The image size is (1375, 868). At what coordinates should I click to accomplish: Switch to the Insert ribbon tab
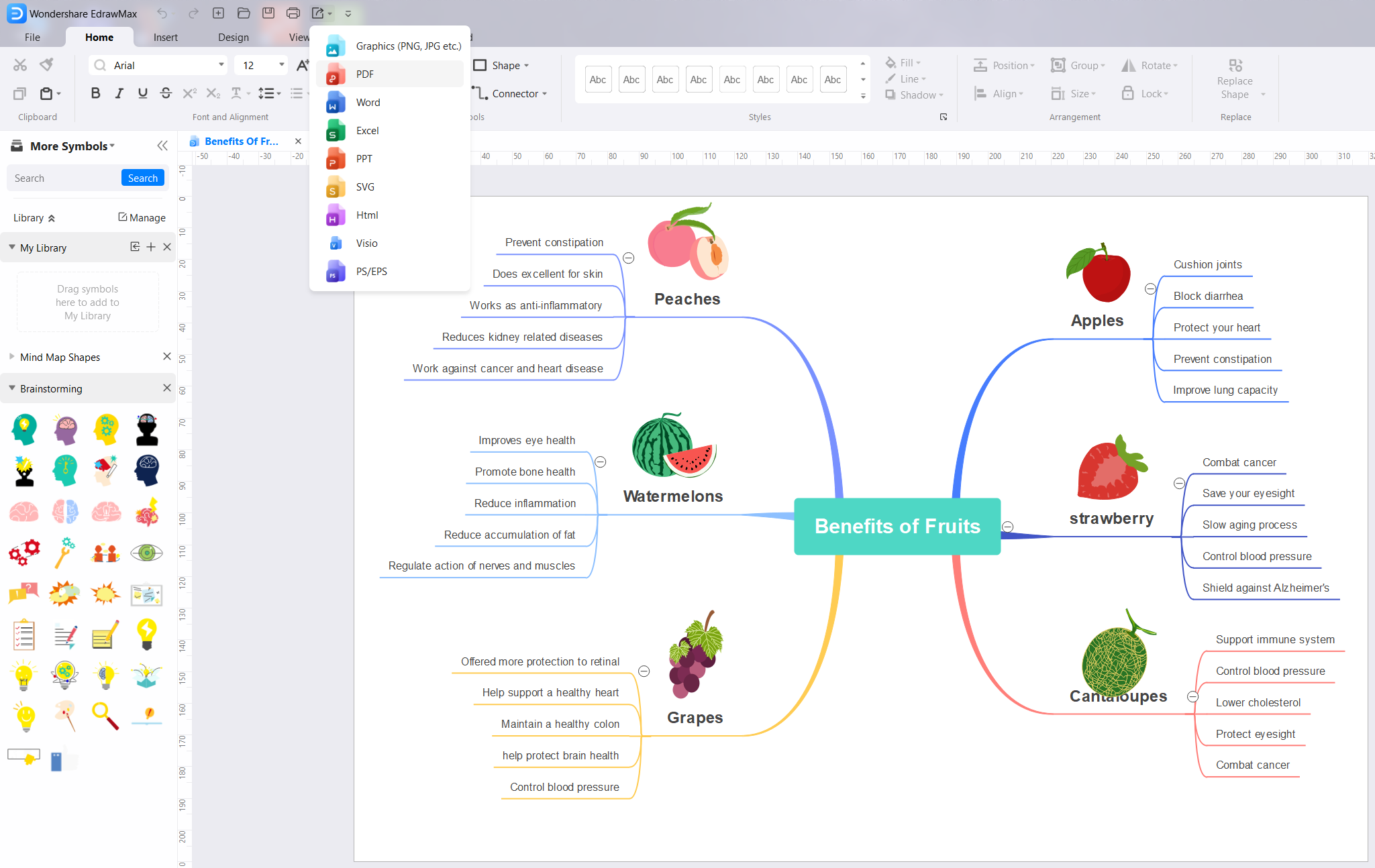pyautogui.click(x=165, y=37)
